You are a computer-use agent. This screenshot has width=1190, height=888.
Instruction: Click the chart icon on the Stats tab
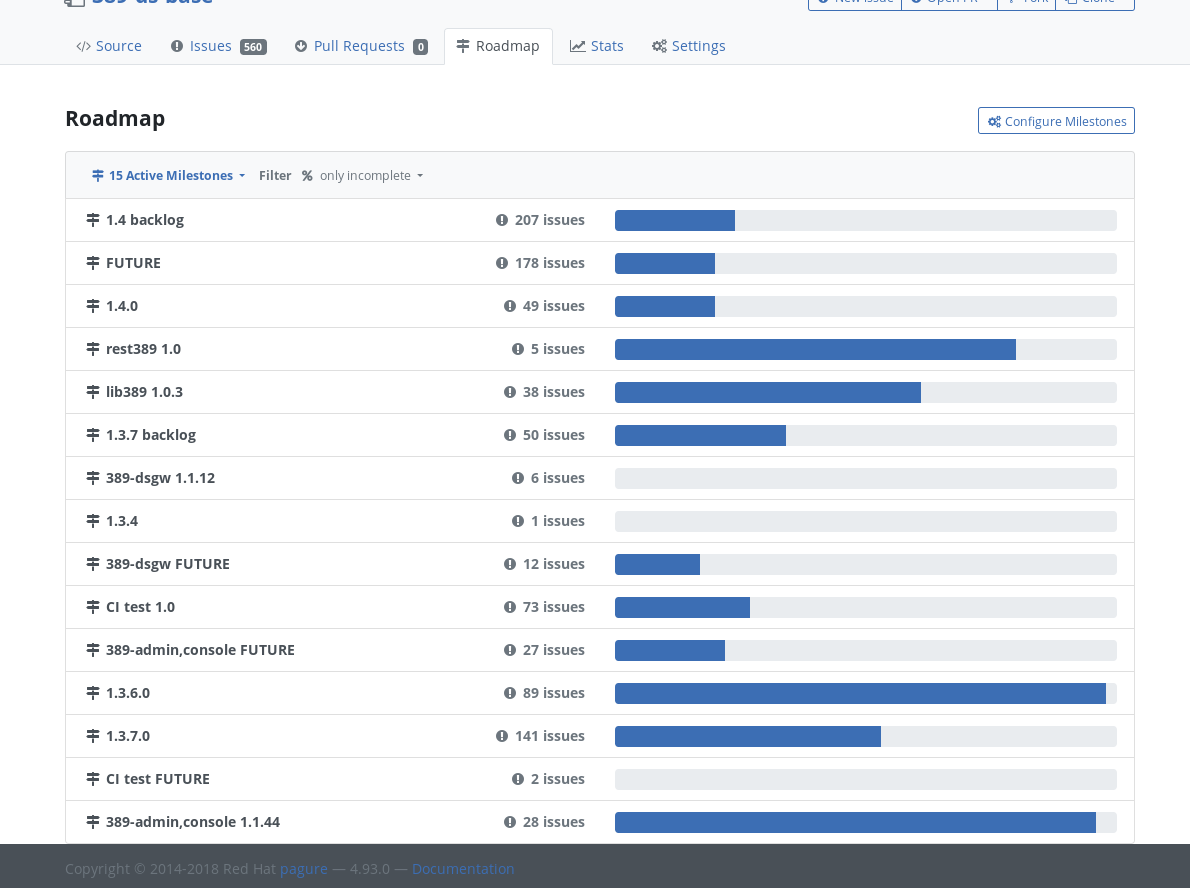click(x=578, y=46)
